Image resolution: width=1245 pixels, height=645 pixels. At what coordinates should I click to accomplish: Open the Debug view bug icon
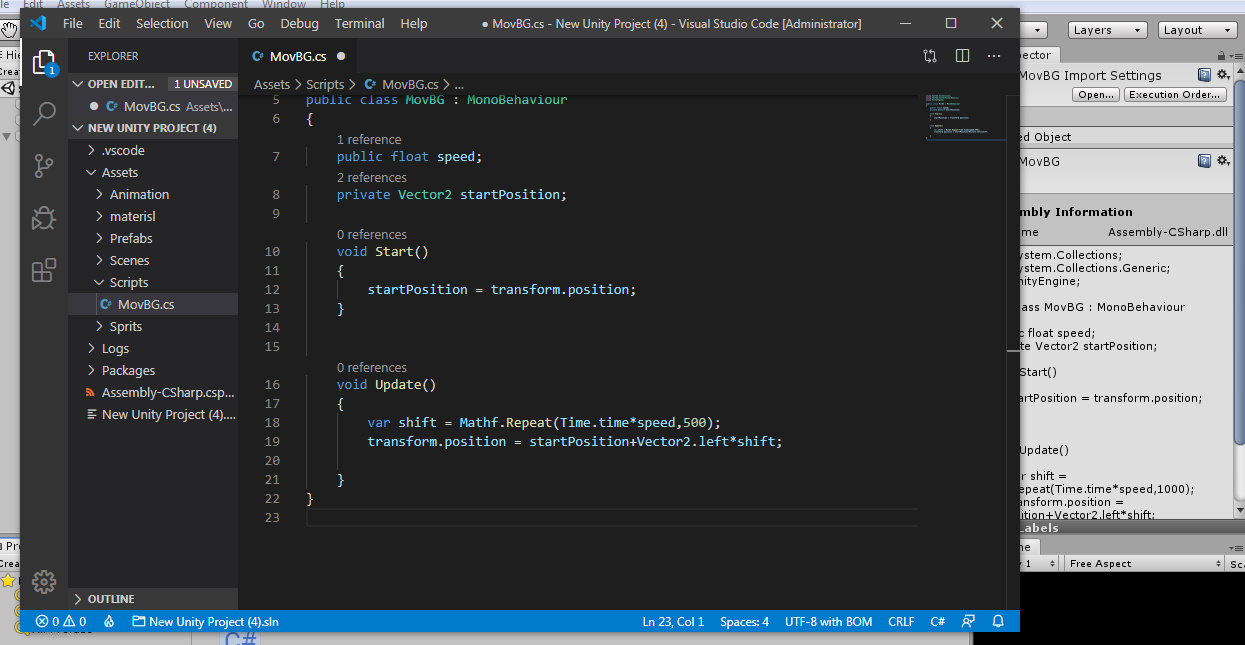[x=44, y=217]
